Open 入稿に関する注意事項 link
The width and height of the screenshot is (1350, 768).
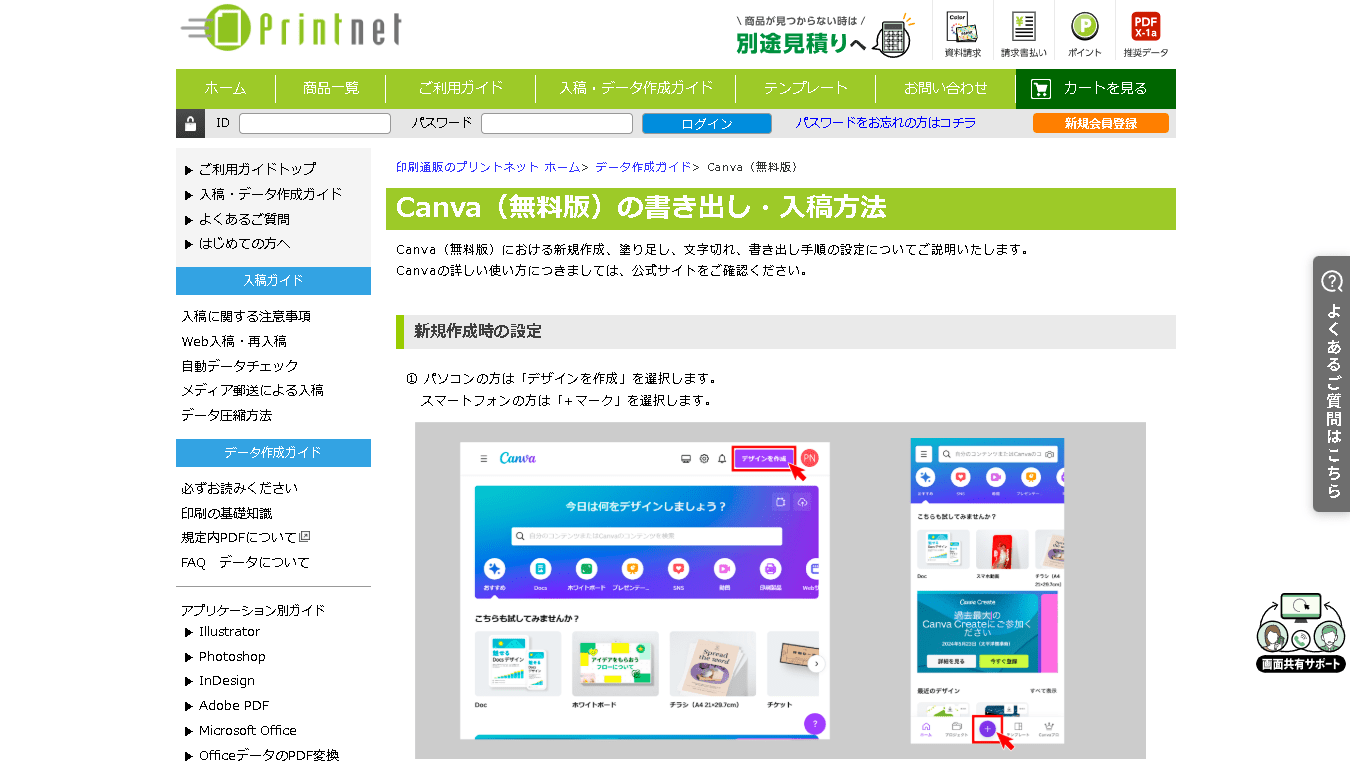[246, 316]
